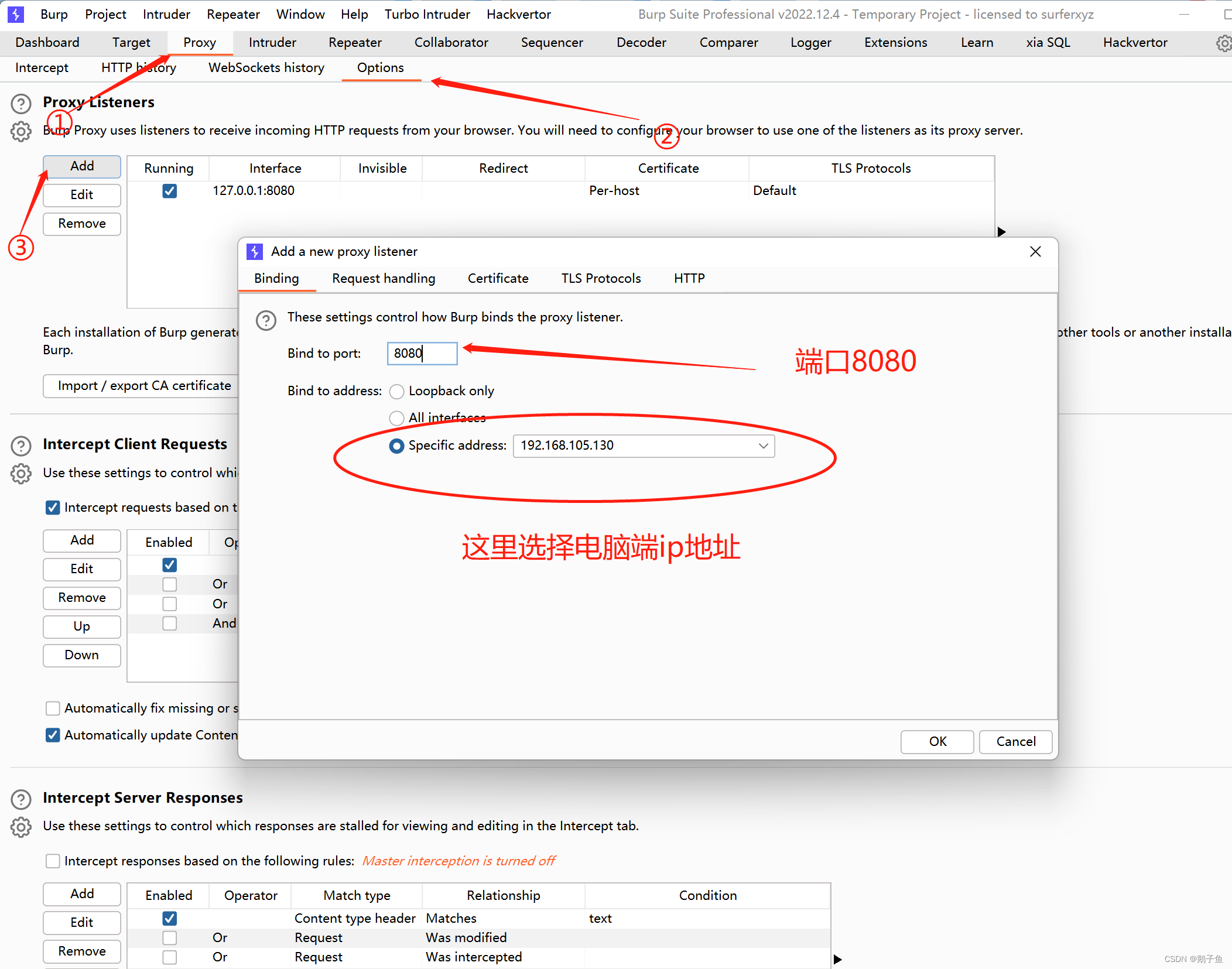Open the top-right settings gear icon
1232x969 pixels.
tap(1224, 43)
